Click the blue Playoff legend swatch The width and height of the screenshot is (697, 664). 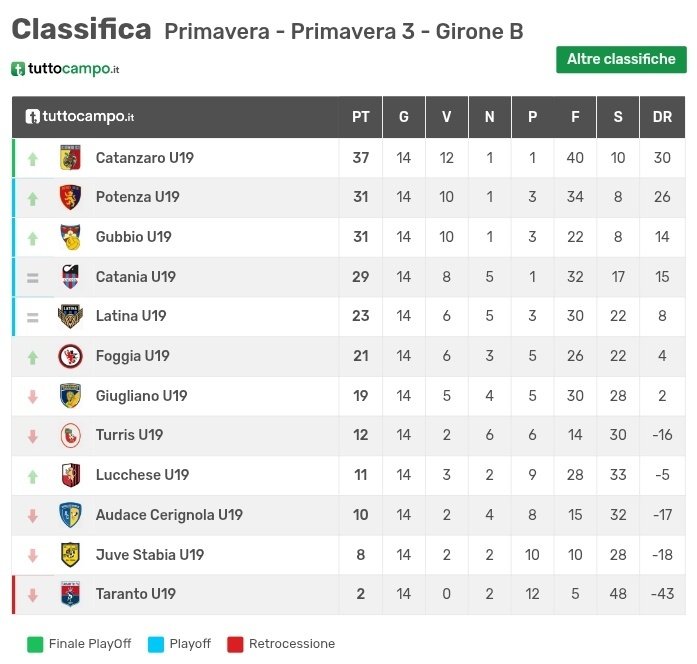click(155, 644)
